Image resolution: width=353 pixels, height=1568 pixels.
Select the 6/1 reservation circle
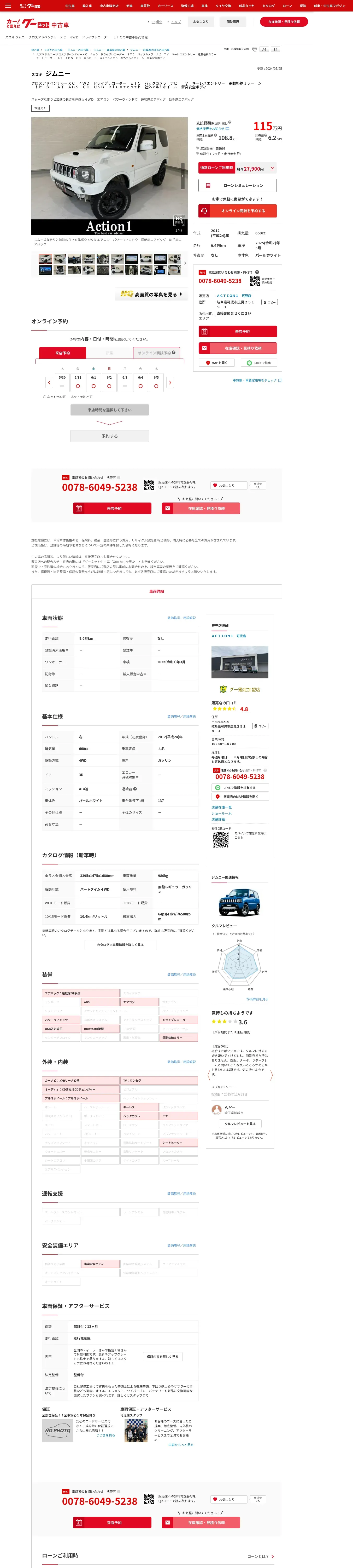93,386
